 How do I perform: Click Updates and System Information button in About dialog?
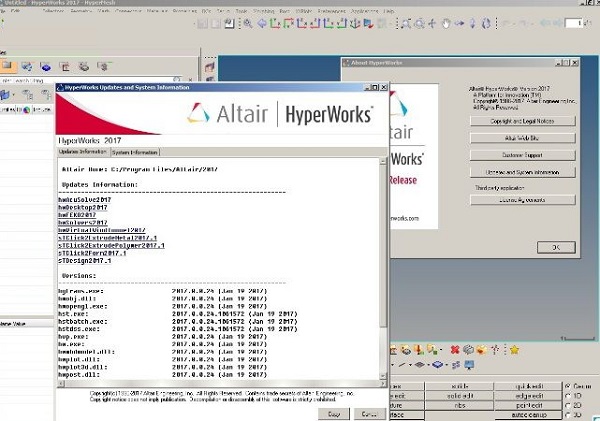523,172
